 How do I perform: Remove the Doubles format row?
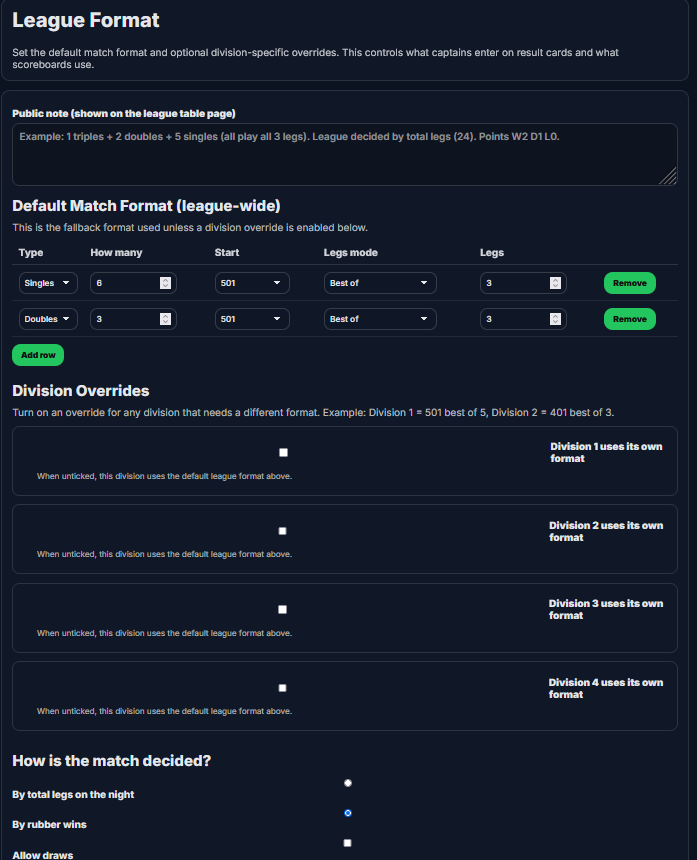629,319
